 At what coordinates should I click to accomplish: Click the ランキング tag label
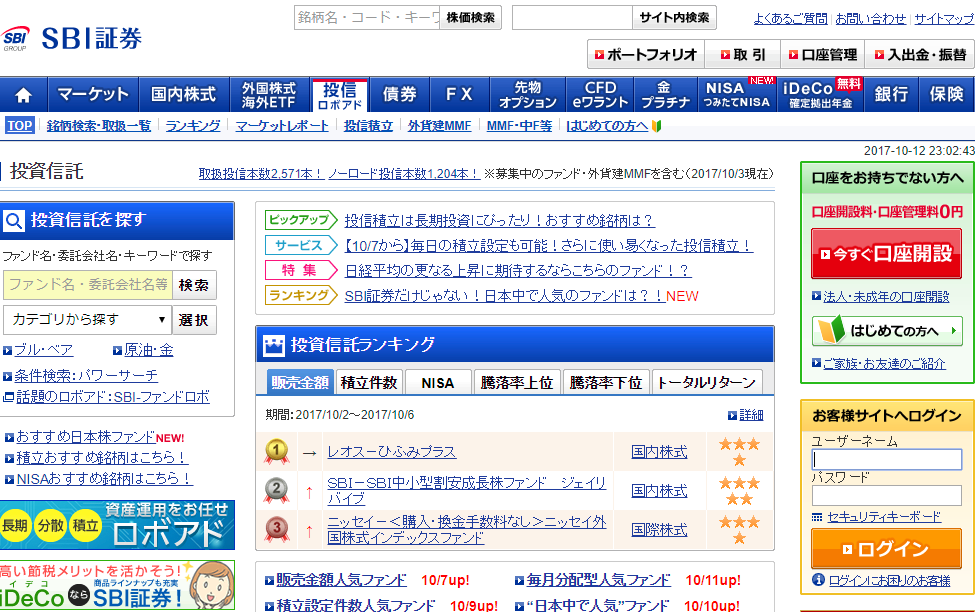pyautogui.click(x=301, y=295)
